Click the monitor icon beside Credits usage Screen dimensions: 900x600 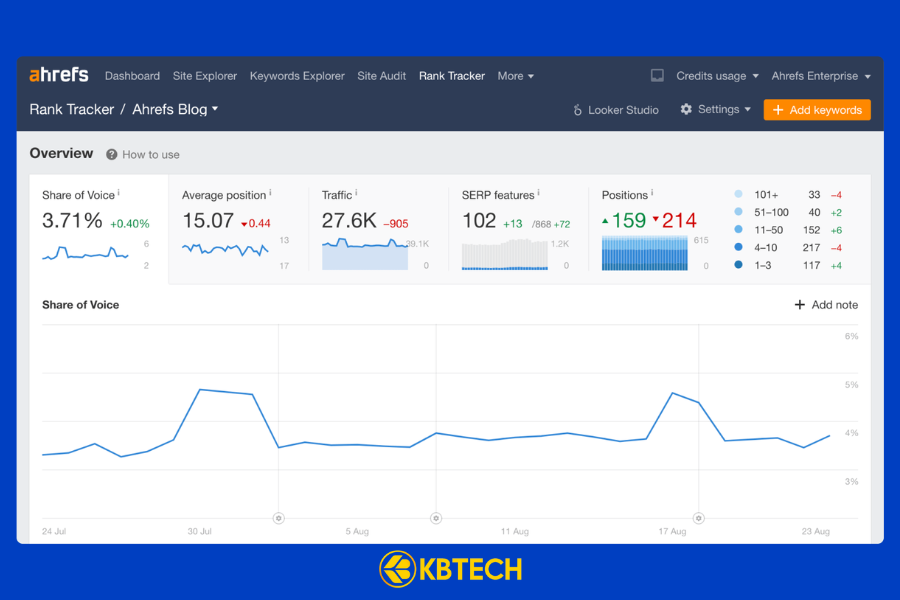pyautogui.click(x=656, y=74)
